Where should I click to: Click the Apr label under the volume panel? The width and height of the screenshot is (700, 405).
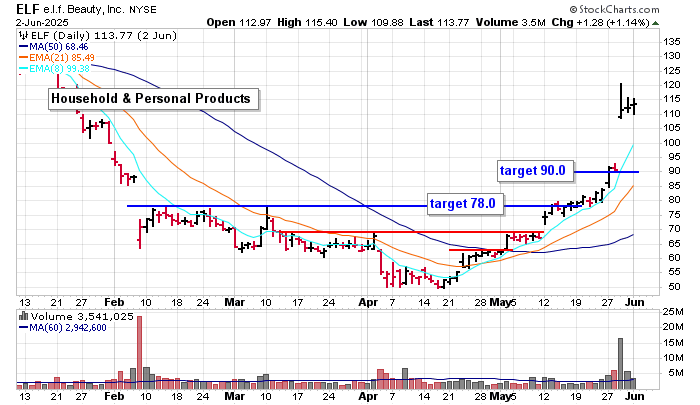click(x=368, y=396)
